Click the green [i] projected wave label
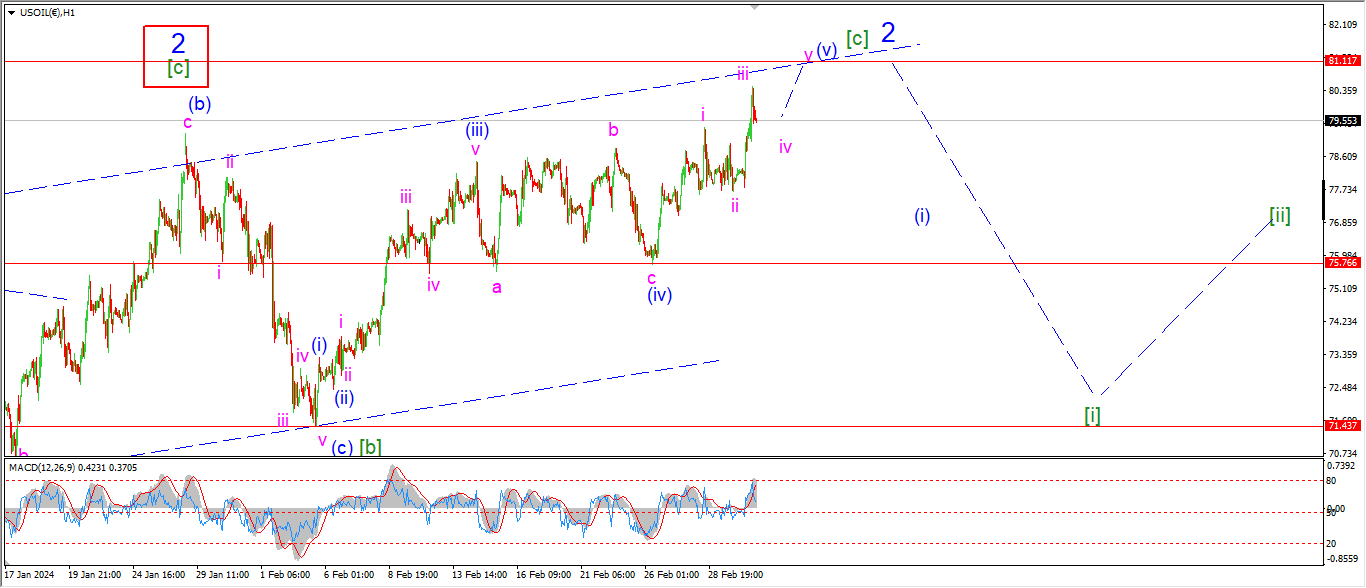1366x588 pixels. 1092,414
